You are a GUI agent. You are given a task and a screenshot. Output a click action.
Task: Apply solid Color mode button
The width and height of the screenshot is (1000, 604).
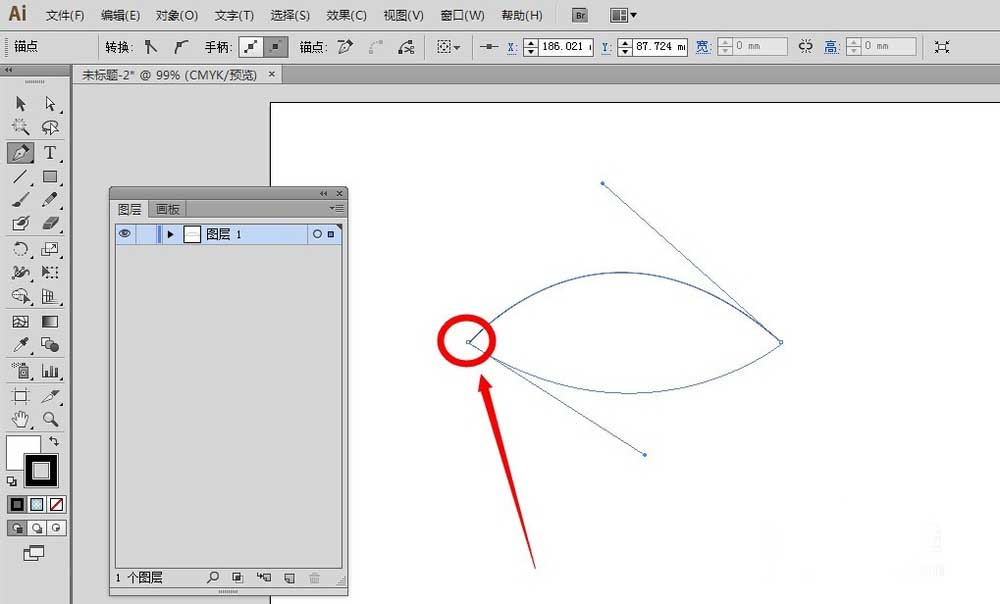click(17, 505)
